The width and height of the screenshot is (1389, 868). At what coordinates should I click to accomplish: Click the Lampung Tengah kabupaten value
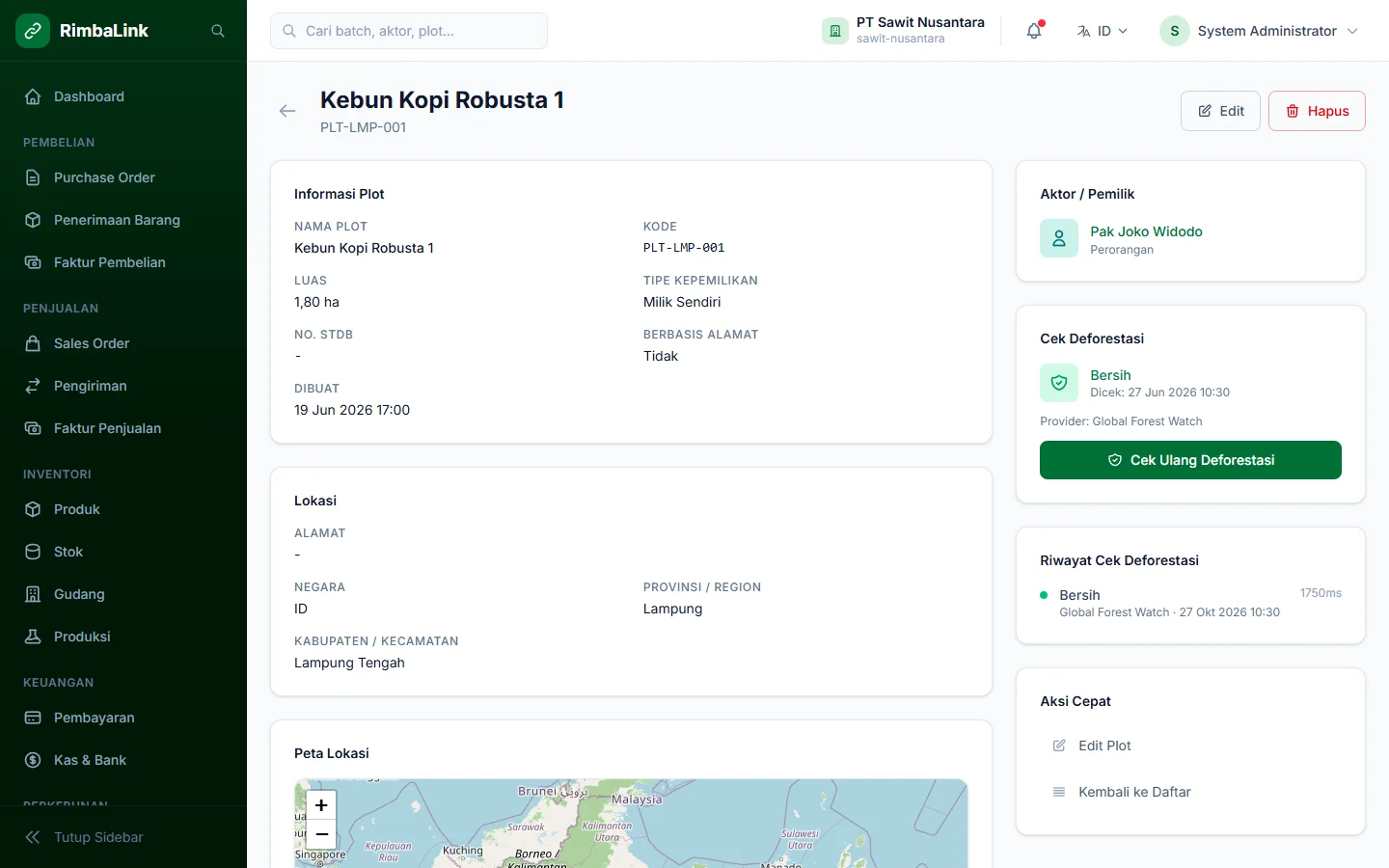[x=349, y=663]
